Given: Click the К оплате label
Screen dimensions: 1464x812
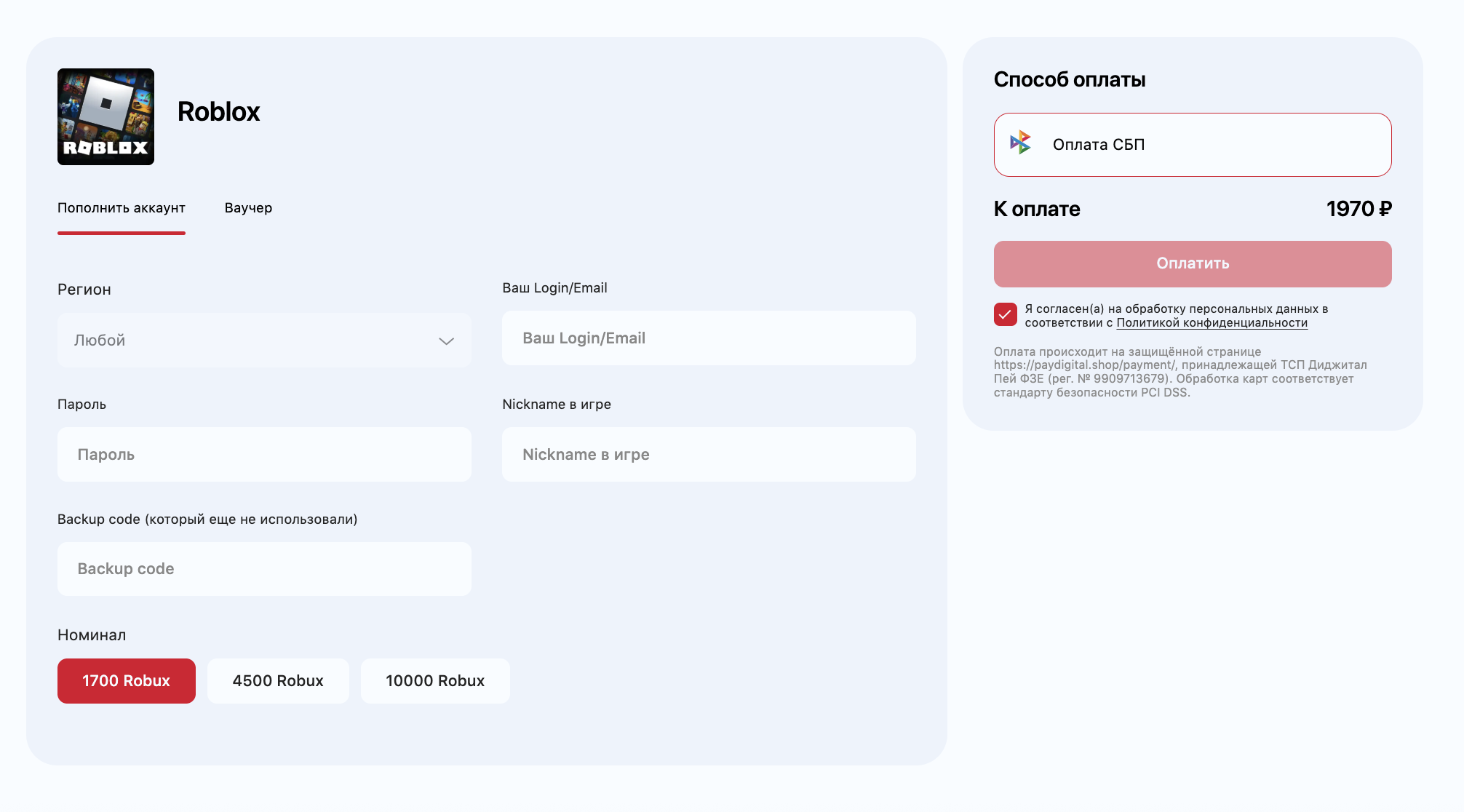Looking at the screenshot, I should [x=1037, y=209].
